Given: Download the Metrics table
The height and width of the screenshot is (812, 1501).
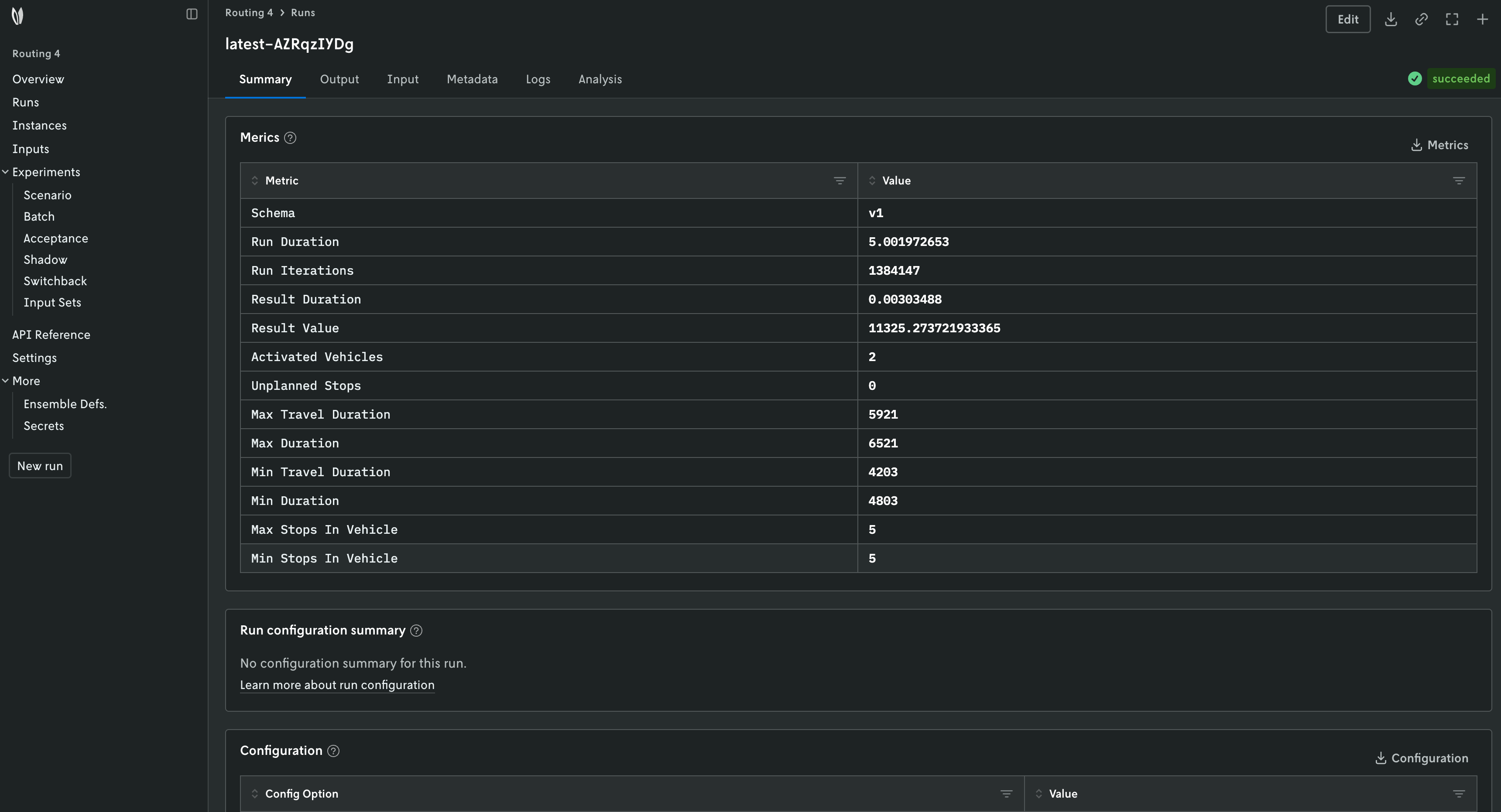Looking at the screenshot, I should (x=1439, y=145).
